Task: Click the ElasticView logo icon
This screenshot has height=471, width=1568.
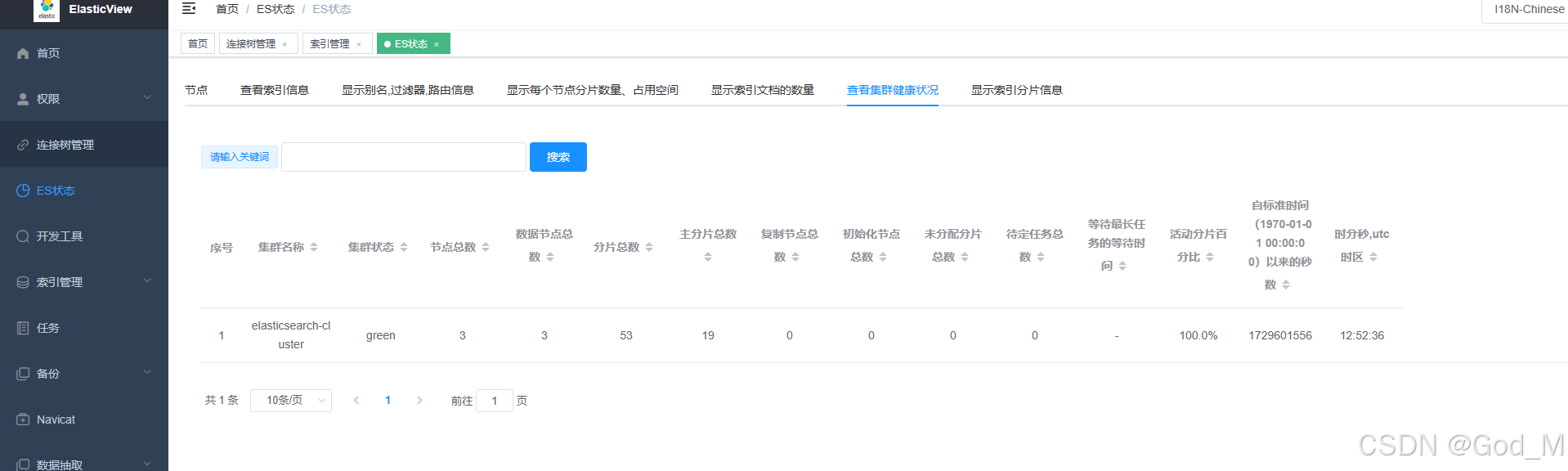Action: coord(47,9)
